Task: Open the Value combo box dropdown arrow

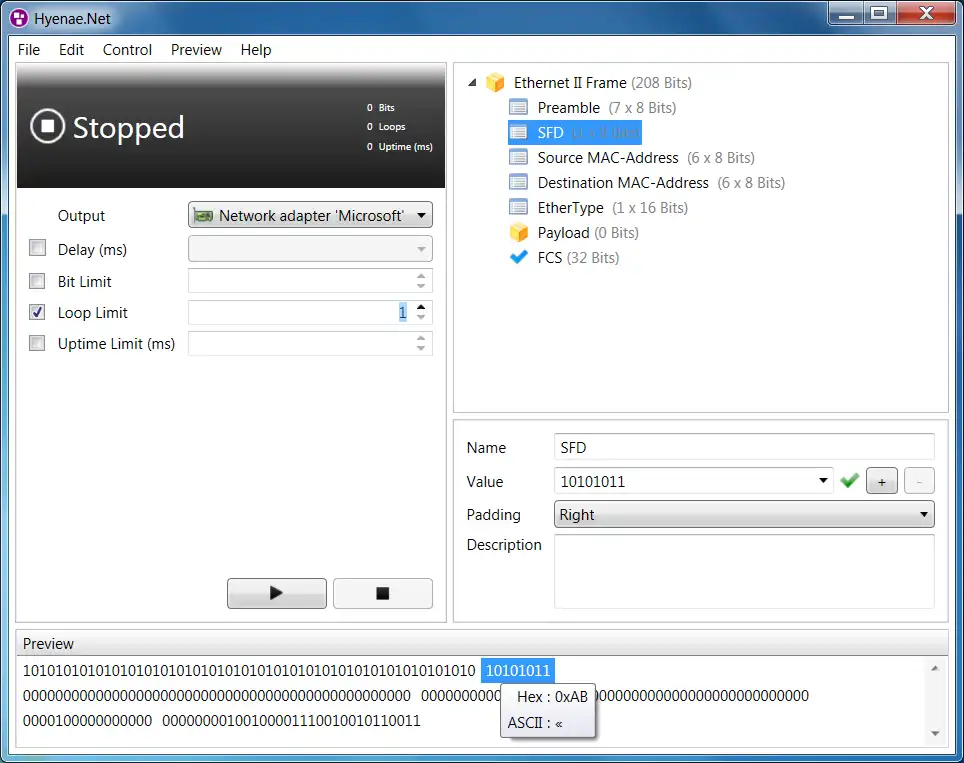Action: coord(823,480)
